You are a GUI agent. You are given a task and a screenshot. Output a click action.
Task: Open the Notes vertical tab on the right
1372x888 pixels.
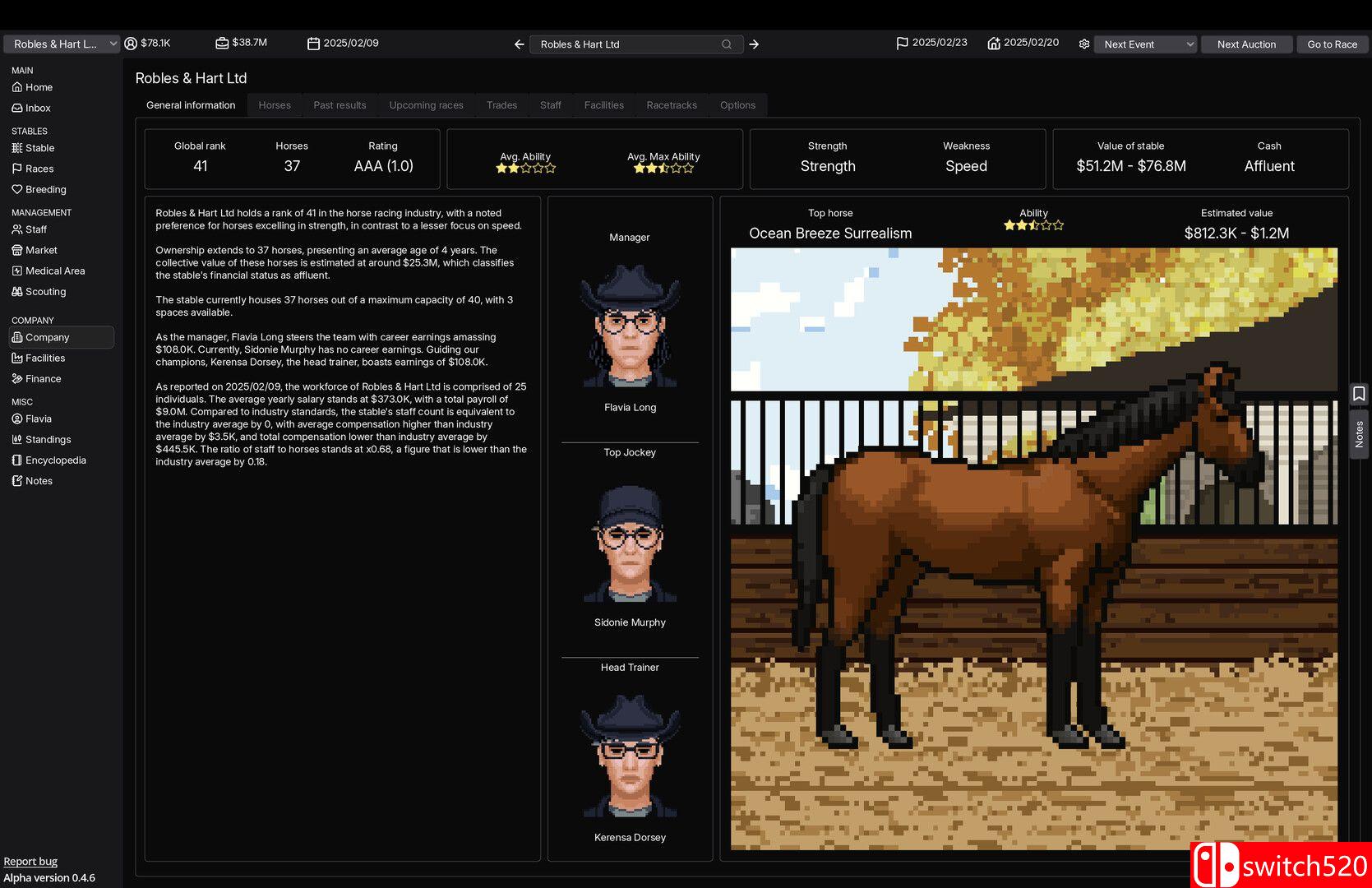1359,432
